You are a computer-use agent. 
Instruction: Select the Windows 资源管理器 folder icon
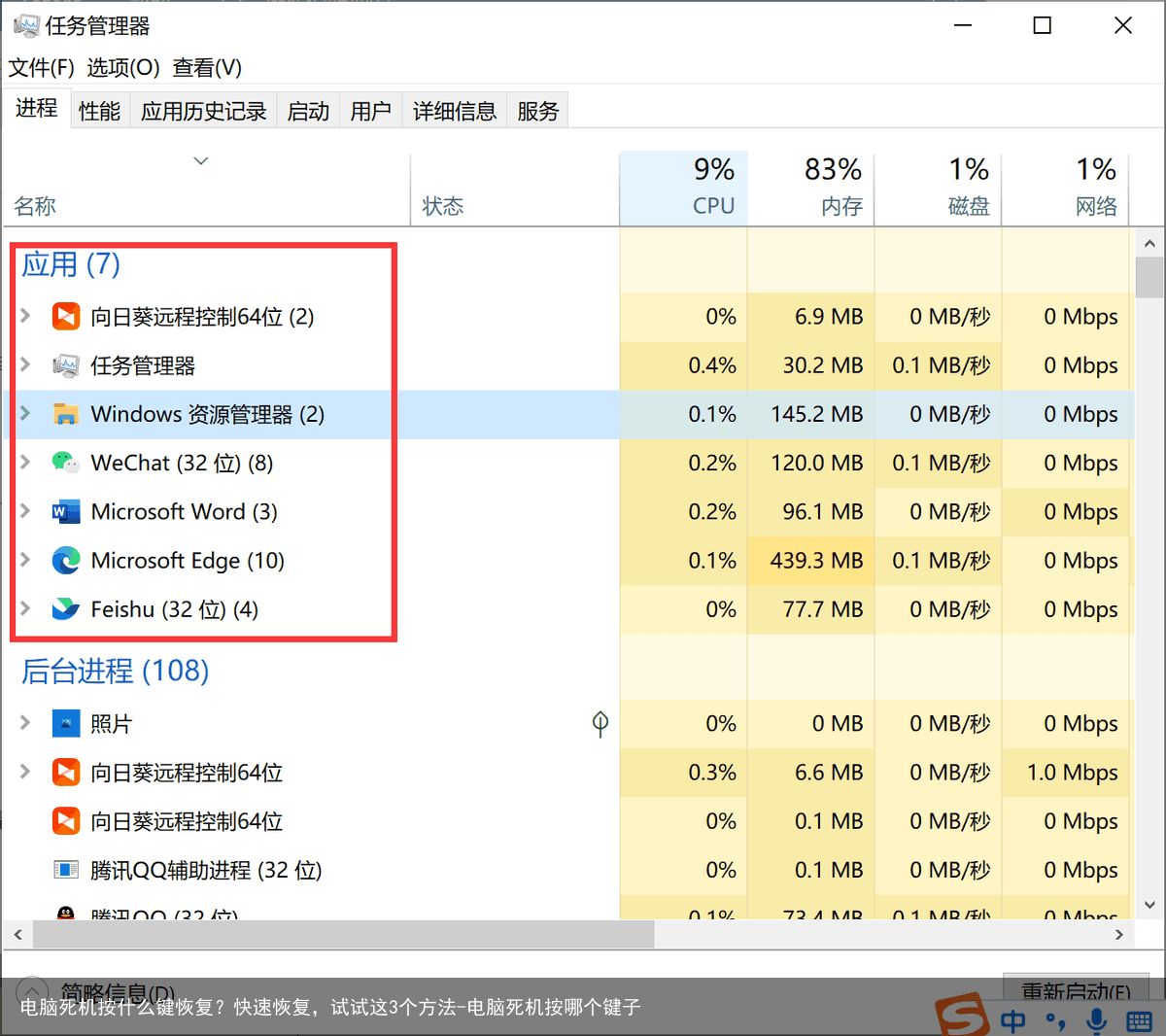pos(65,414)
